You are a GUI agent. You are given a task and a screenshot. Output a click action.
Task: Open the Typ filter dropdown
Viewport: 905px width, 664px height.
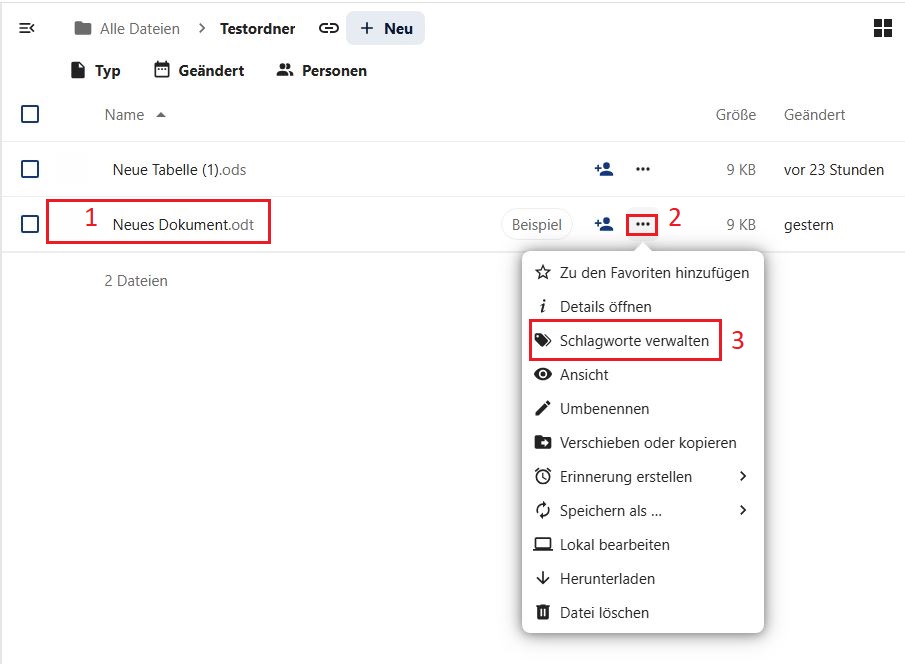coord(95,70)
